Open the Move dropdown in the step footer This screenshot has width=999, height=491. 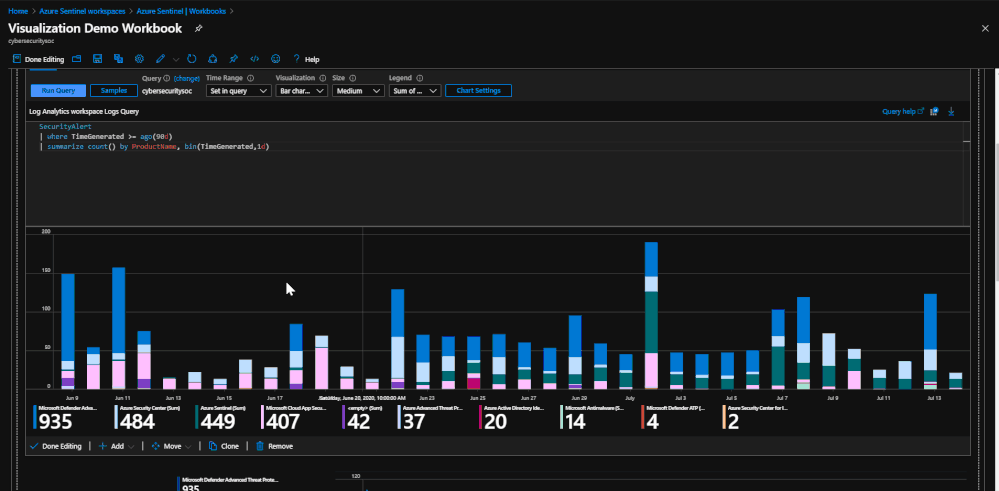coord(170,446)
